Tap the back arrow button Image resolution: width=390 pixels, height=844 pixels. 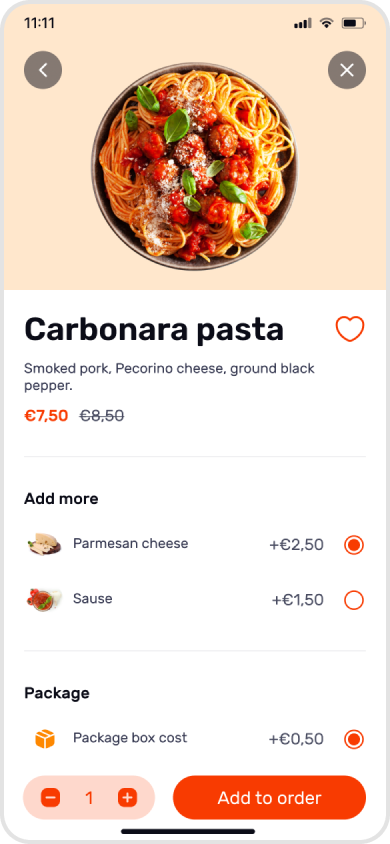pyautogui.click(x=43, y=70)
